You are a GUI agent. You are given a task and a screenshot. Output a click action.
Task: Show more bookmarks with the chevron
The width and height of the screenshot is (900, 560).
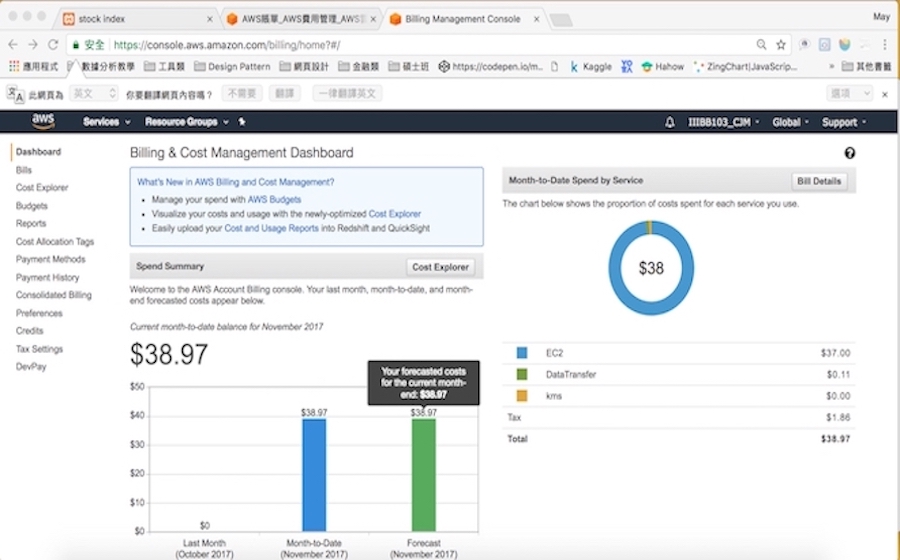point(831,67)
